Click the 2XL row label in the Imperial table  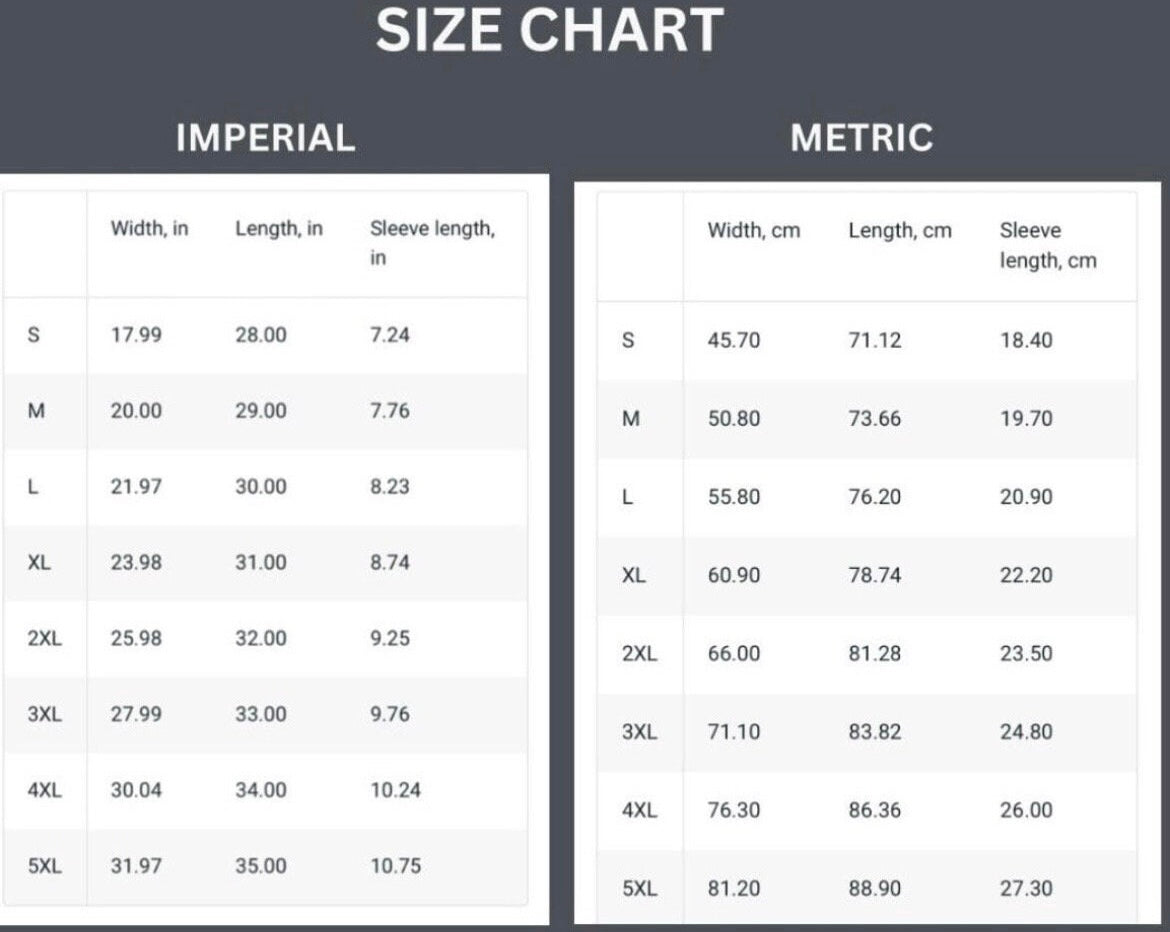[x=45, y=638]
